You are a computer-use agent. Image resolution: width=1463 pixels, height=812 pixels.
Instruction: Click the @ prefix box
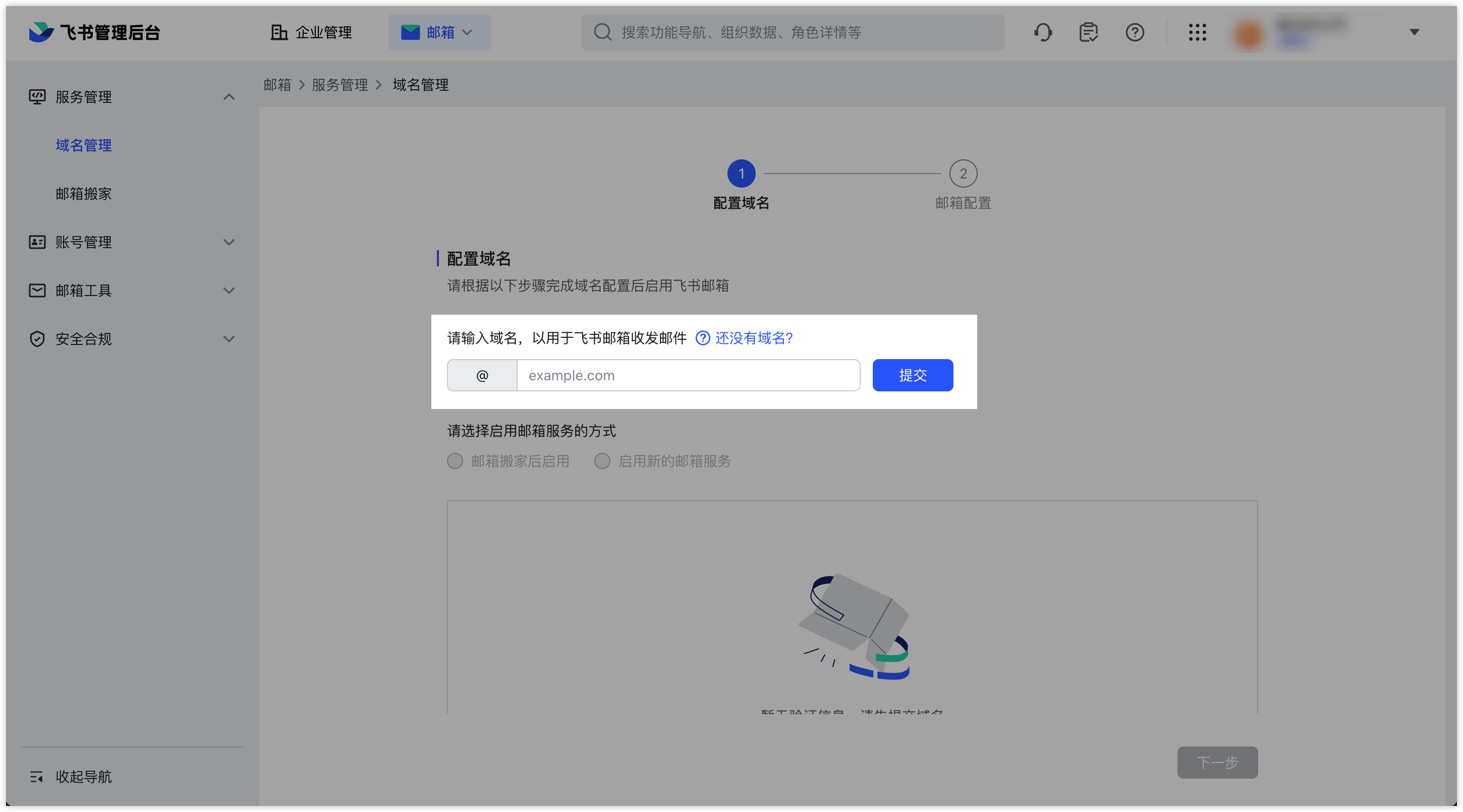point(482,375)
